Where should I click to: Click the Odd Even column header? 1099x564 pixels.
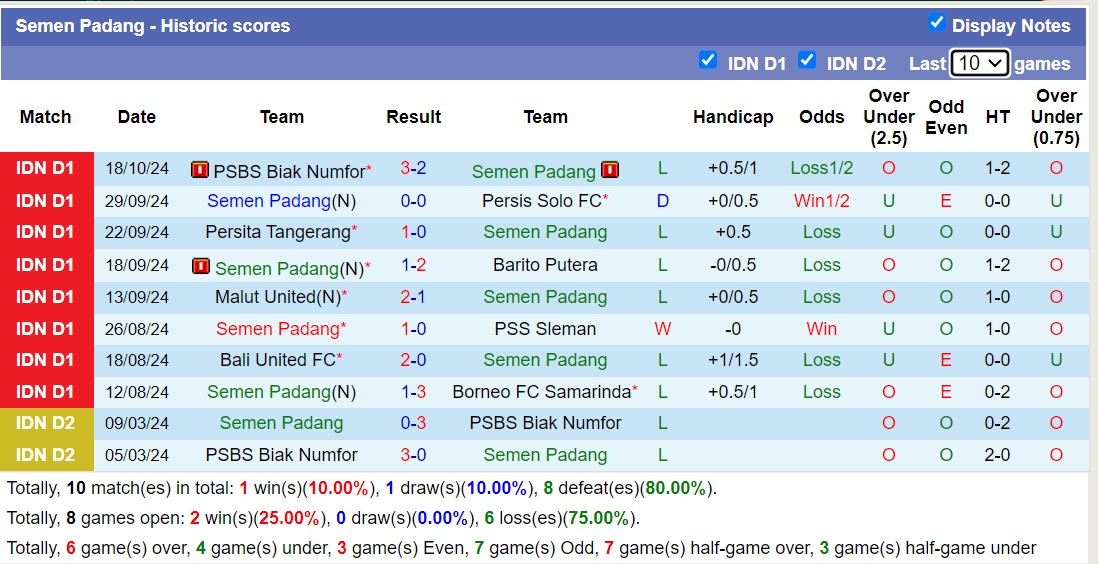[x=946, y=117]
